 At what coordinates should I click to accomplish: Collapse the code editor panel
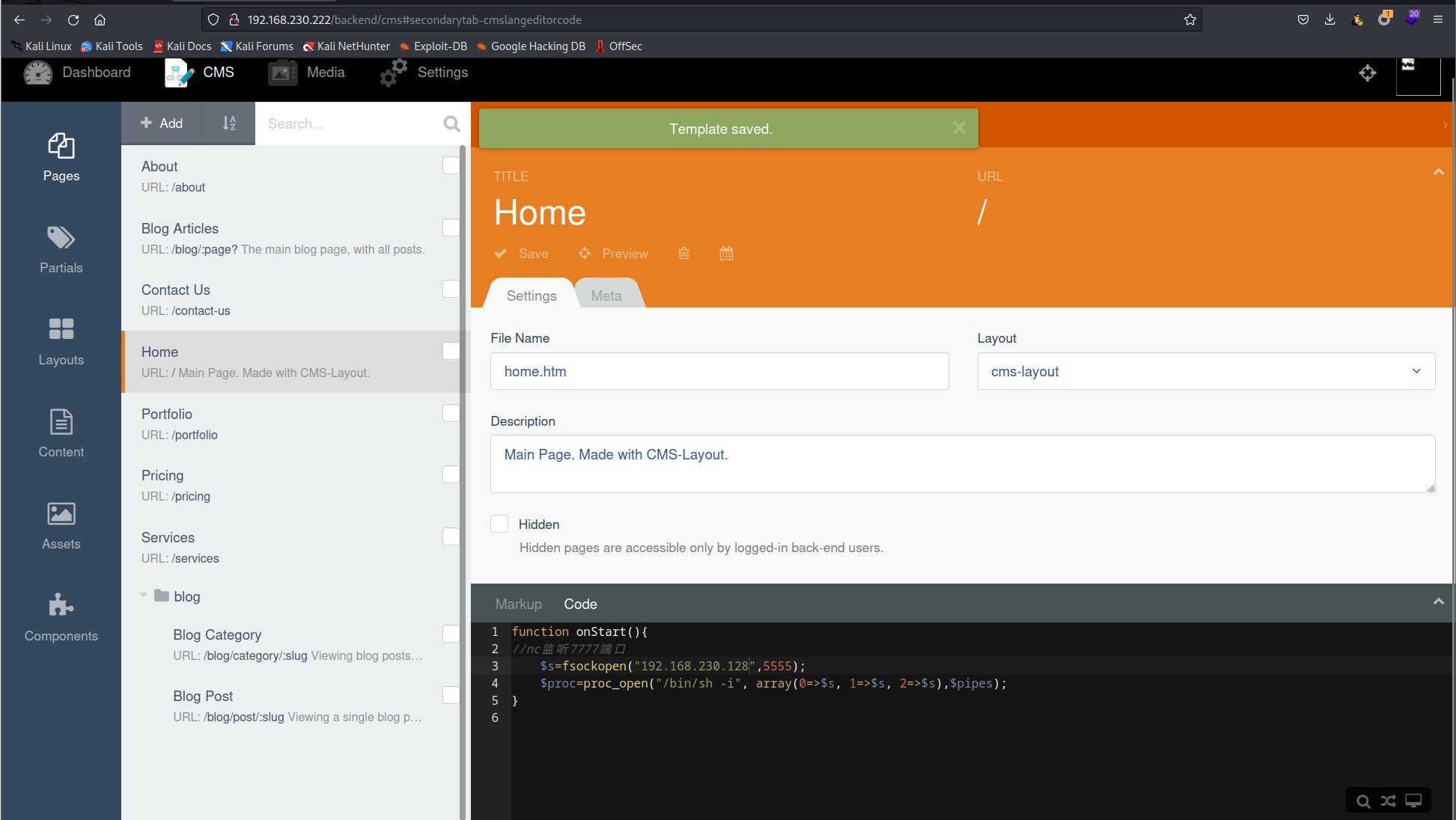1438,602
